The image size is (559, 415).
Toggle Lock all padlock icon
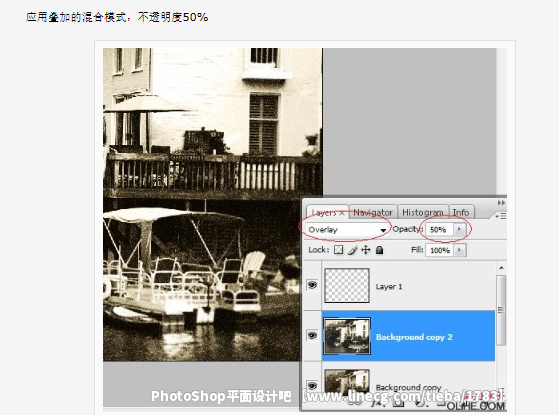click(x=379, y=250)
